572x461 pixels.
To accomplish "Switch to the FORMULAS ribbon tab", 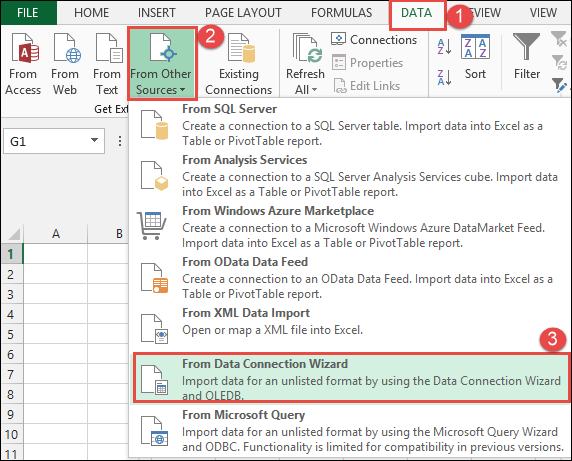I will tap(341, 13).
